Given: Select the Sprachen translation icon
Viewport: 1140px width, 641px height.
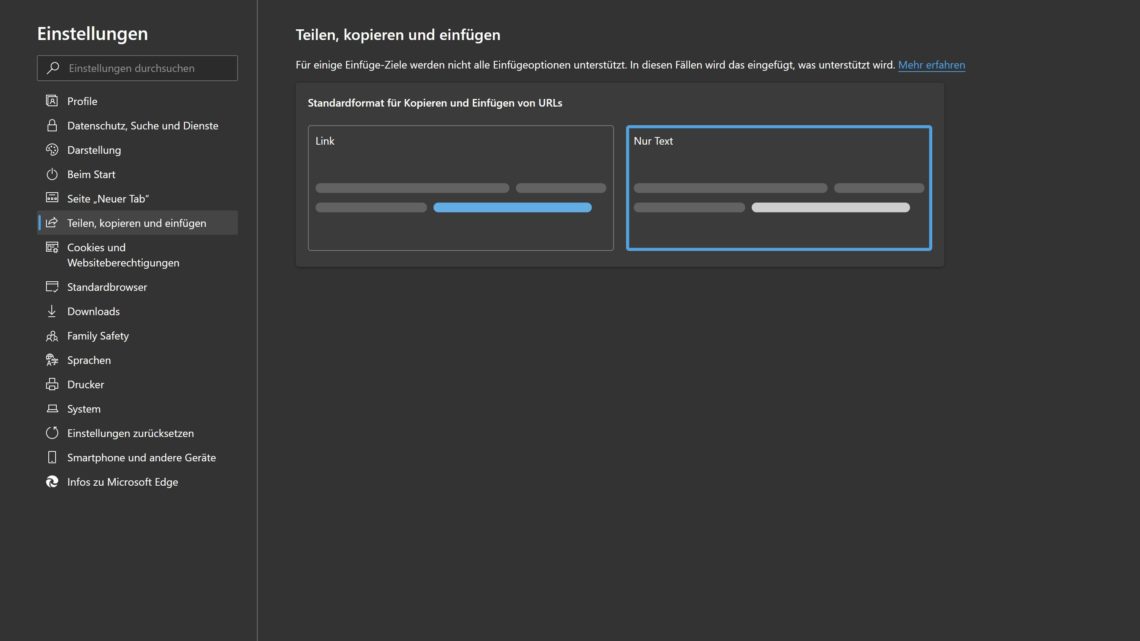Looking at the screenshot, I should point(51,360).
